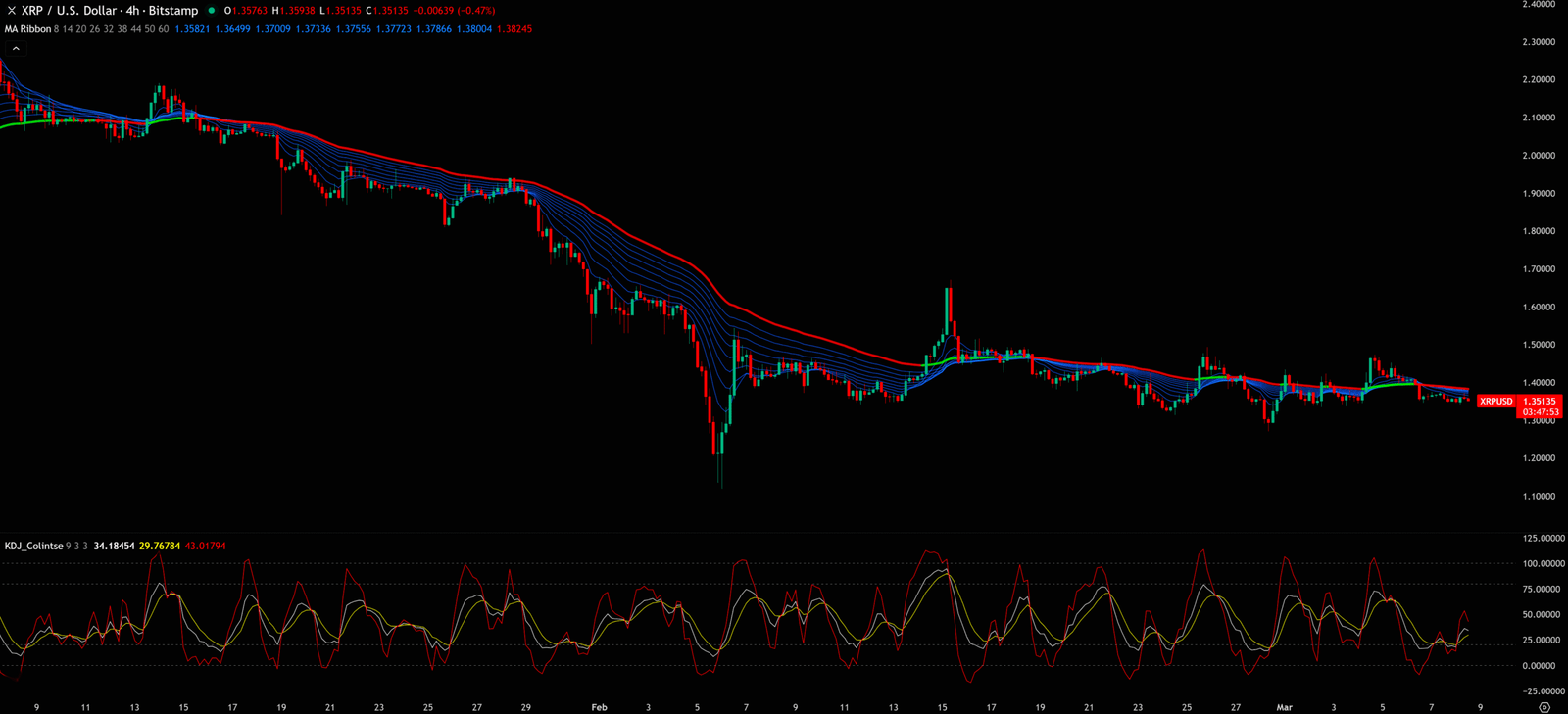Screen dimensions: 1568x714
Task: Click the red XRPUSD price tag
Action: pos(1495,402)
